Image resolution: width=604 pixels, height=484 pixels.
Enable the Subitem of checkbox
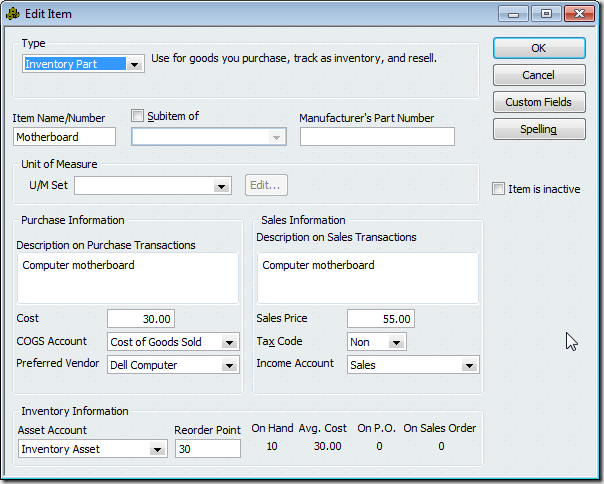tap(138, 116)
